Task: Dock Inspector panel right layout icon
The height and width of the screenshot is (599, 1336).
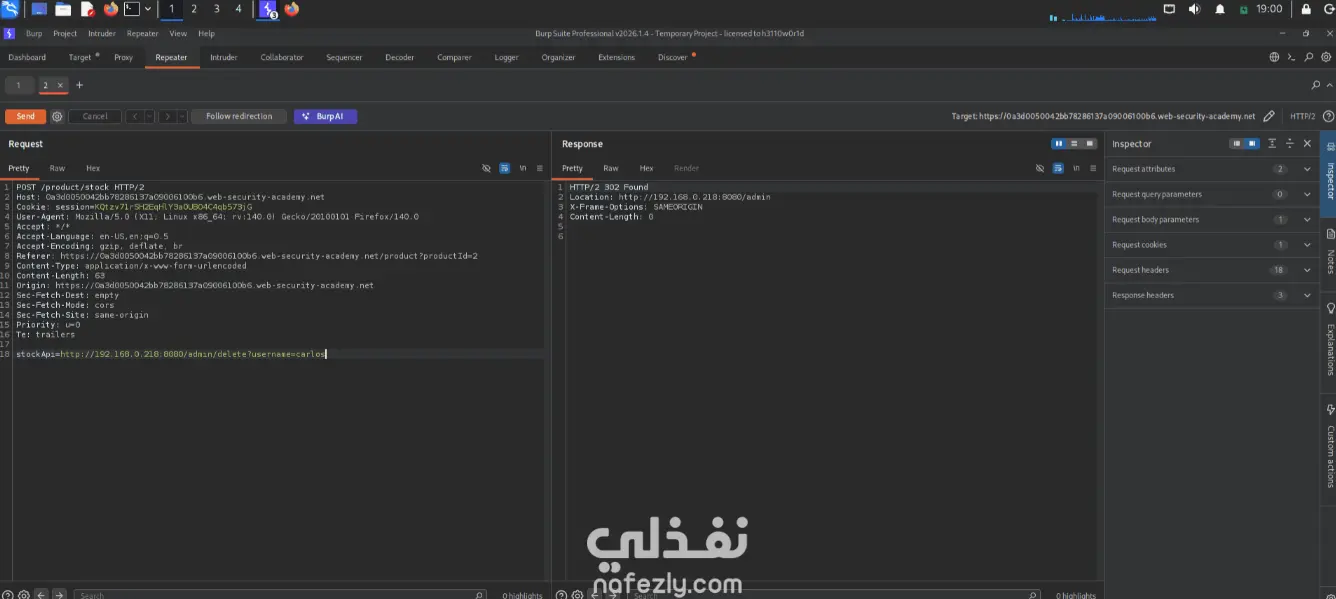Action: click(x=1251, y=144)
